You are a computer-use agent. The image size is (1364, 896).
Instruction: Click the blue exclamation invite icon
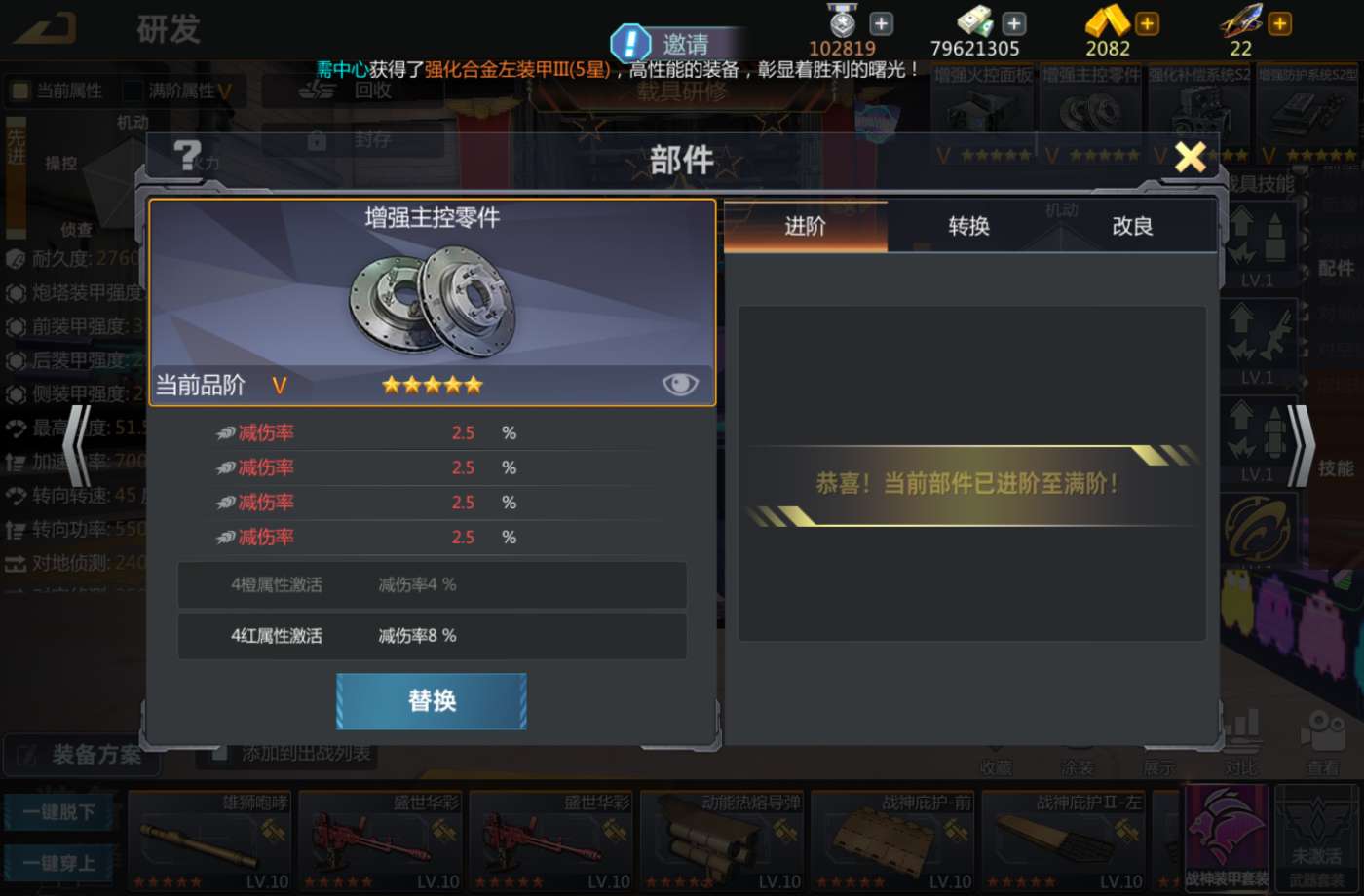630,44
